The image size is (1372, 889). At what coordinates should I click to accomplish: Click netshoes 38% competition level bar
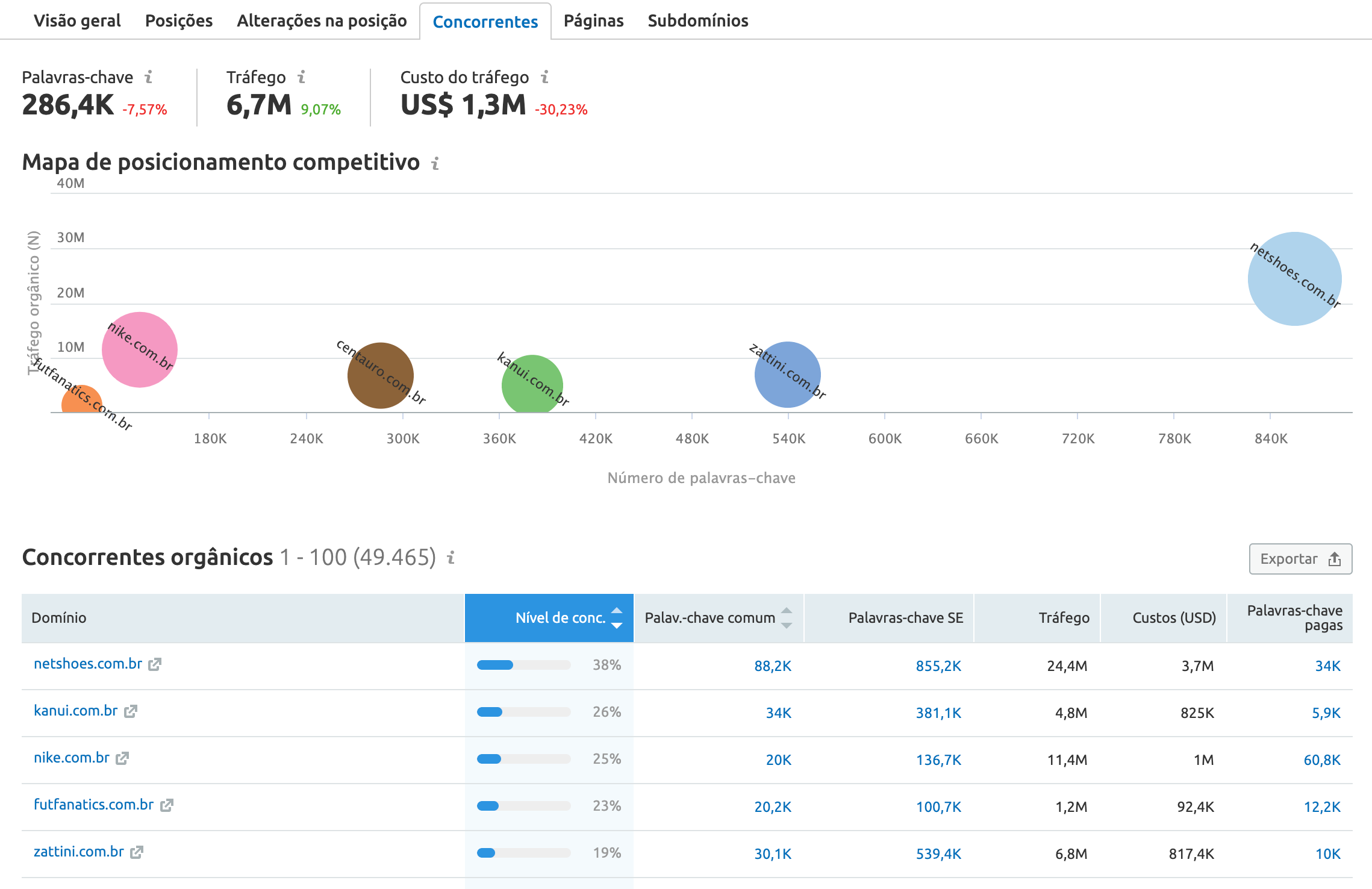pyautogui.click(x=523, y=665)
